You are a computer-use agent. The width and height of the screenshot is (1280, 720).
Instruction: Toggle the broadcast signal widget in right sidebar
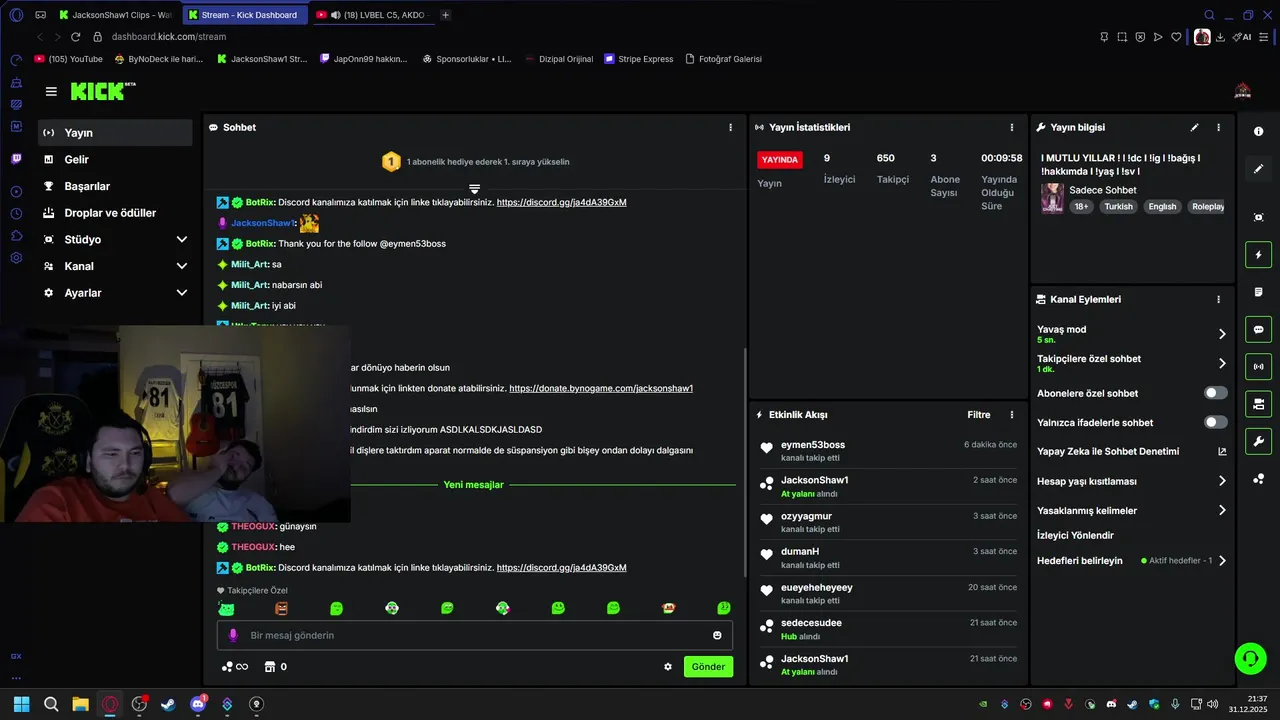pyautogui.click(x=1258, y=367)
